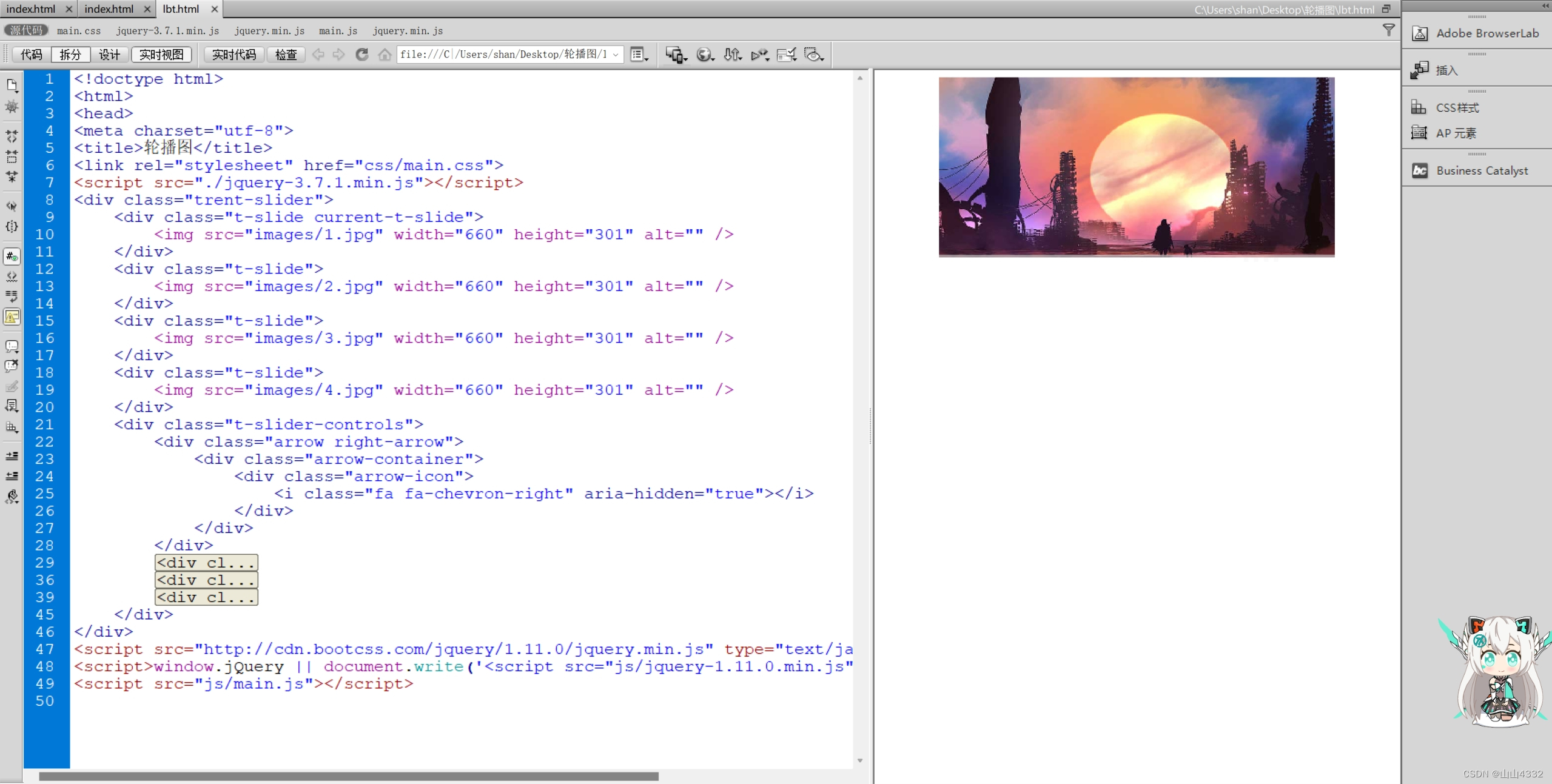Viewport: 1552px width, 784px height.
Task: Go to home page icon
Action: tap(385, 55)
